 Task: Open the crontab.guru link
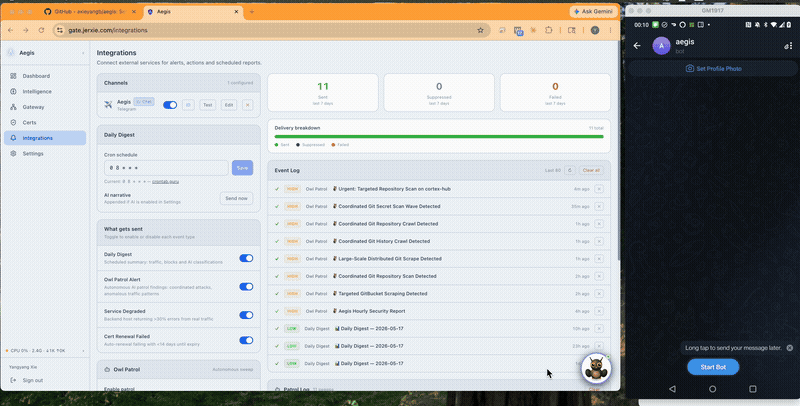click(165, 182)
